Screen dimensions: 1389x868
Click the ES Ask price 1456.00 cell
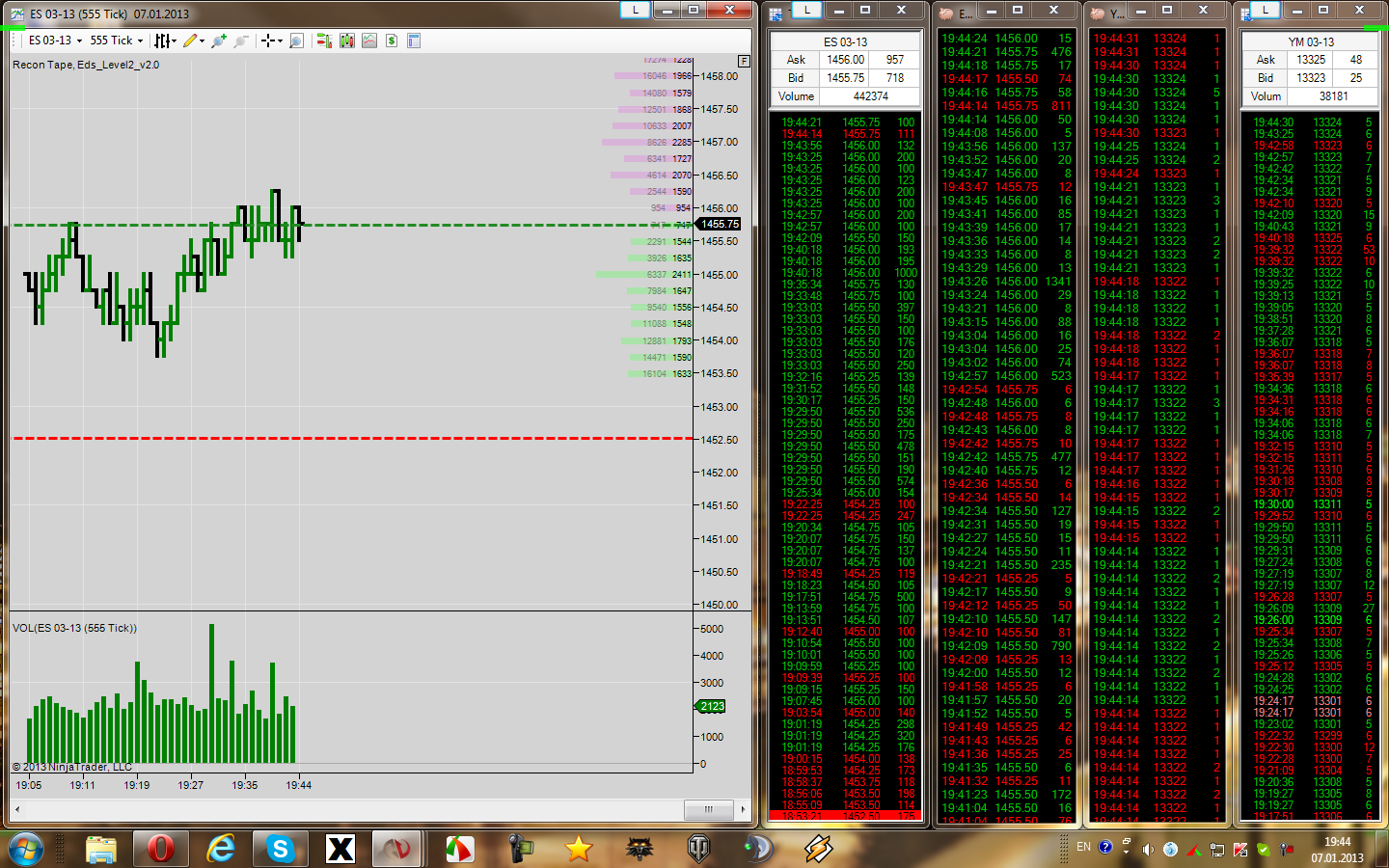[845, 60]
